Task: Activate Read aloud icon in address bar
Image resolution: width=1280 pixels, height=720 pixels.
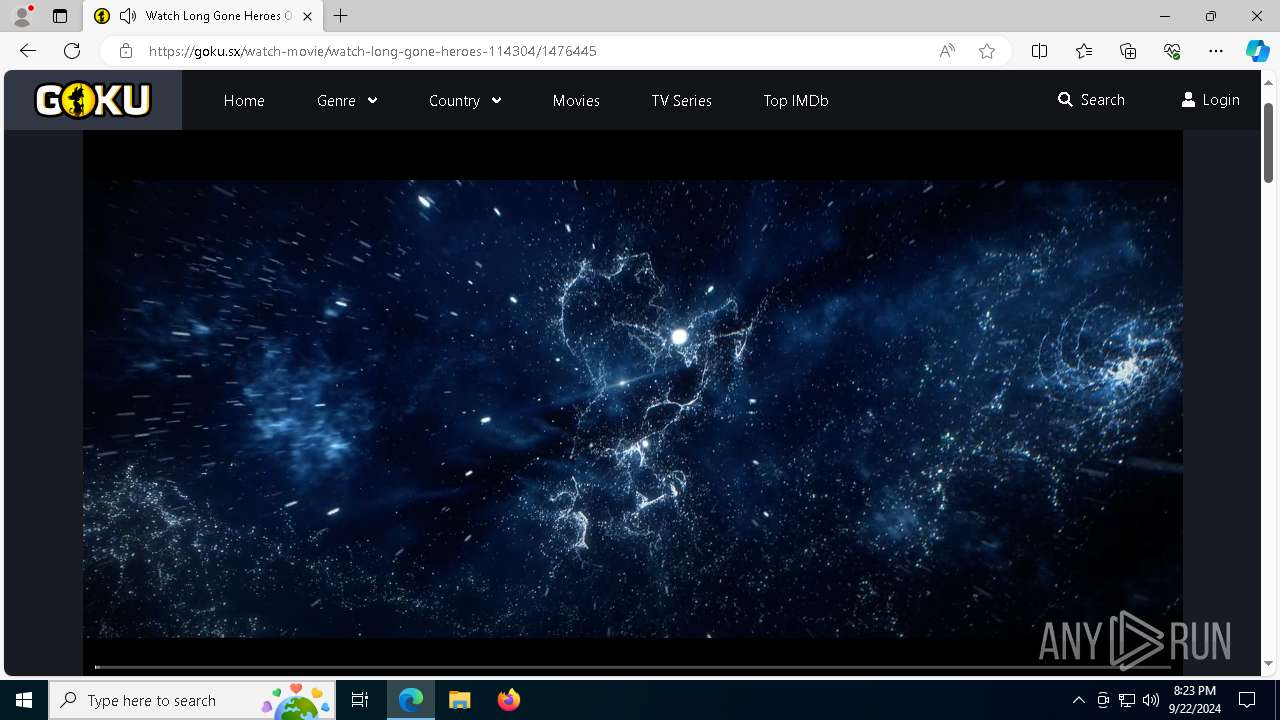Action: pos(947,51)
